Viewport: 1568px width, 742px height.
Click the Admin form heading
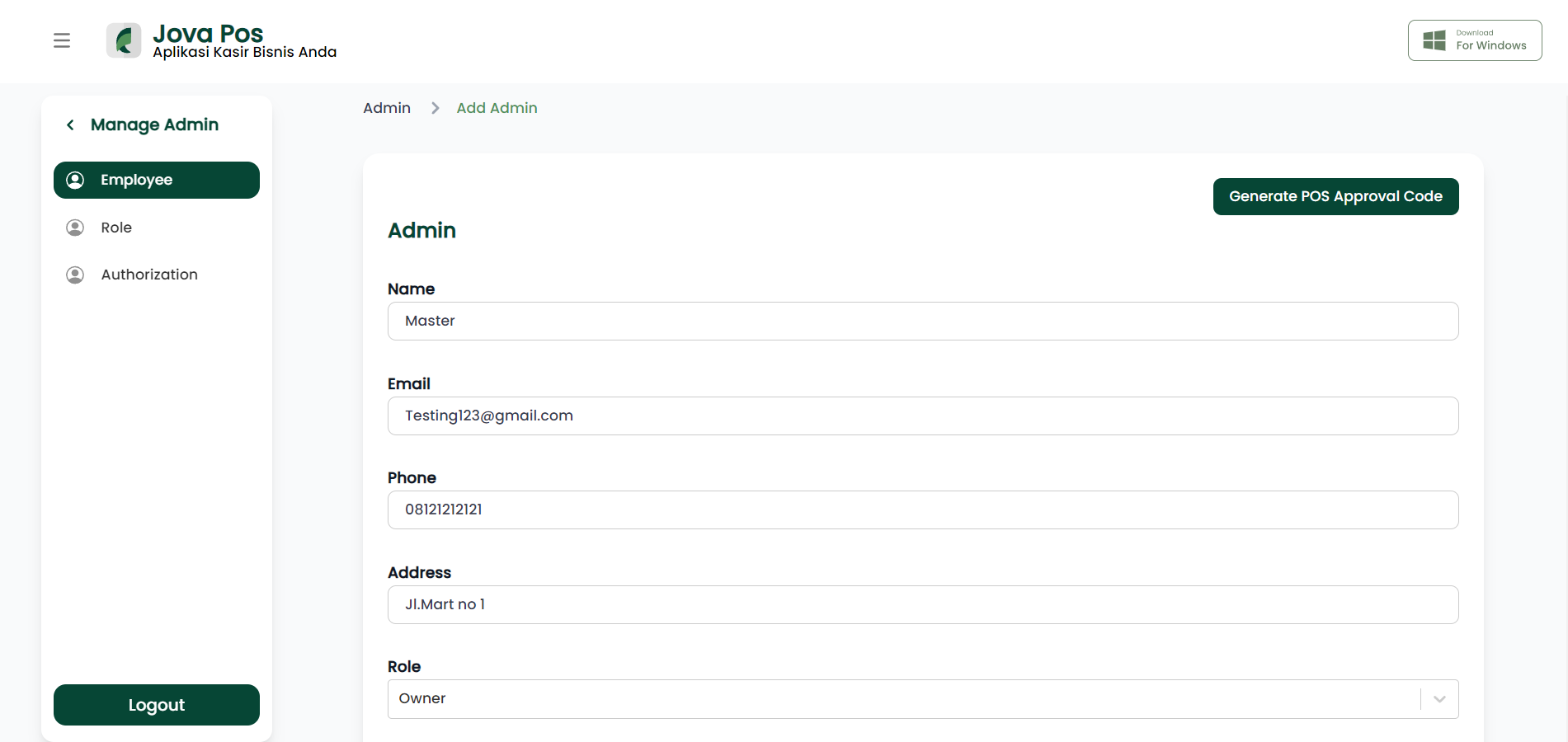coord(421,230)
